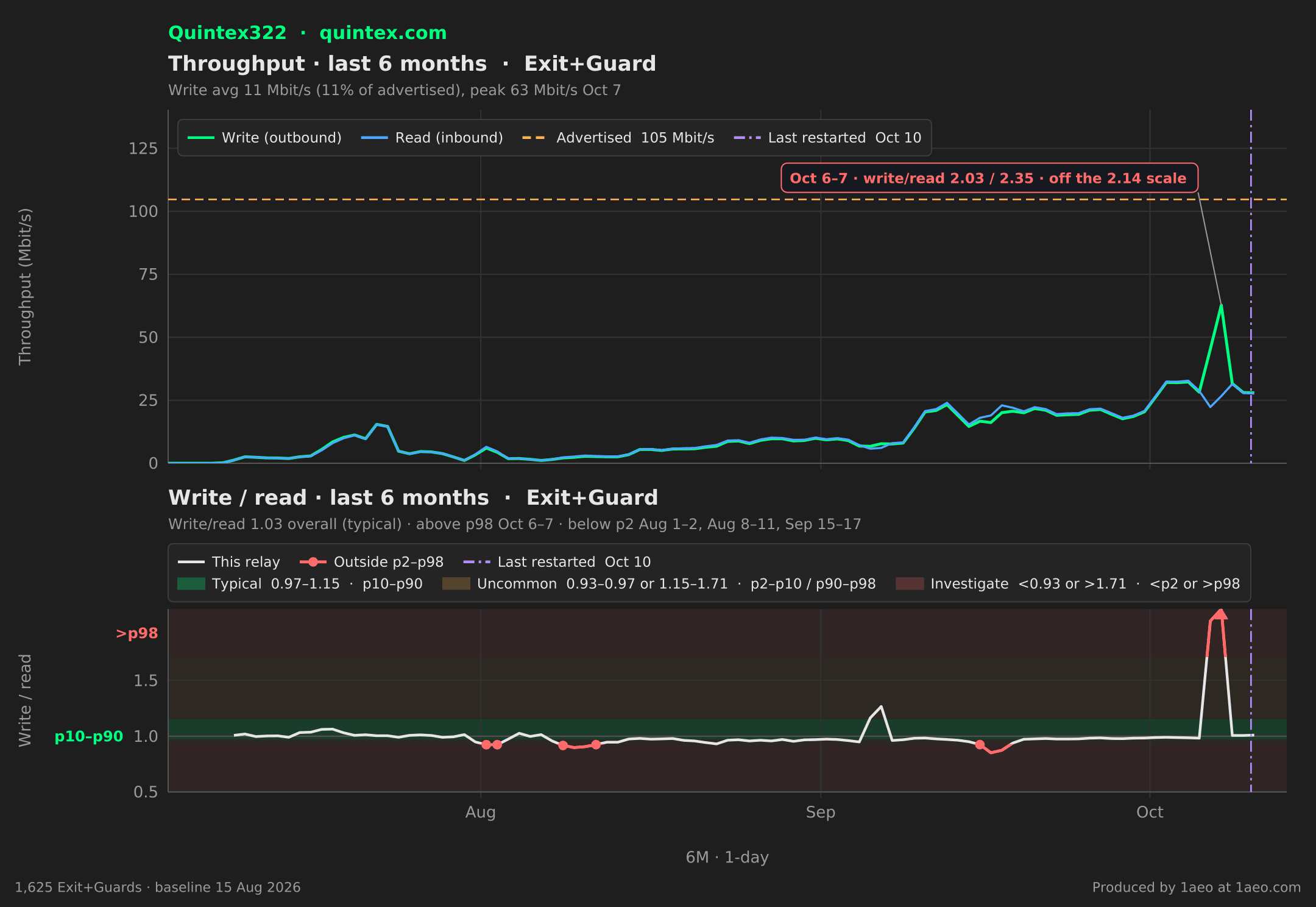Click the 6M · 1-day range label

click(727, 857)
